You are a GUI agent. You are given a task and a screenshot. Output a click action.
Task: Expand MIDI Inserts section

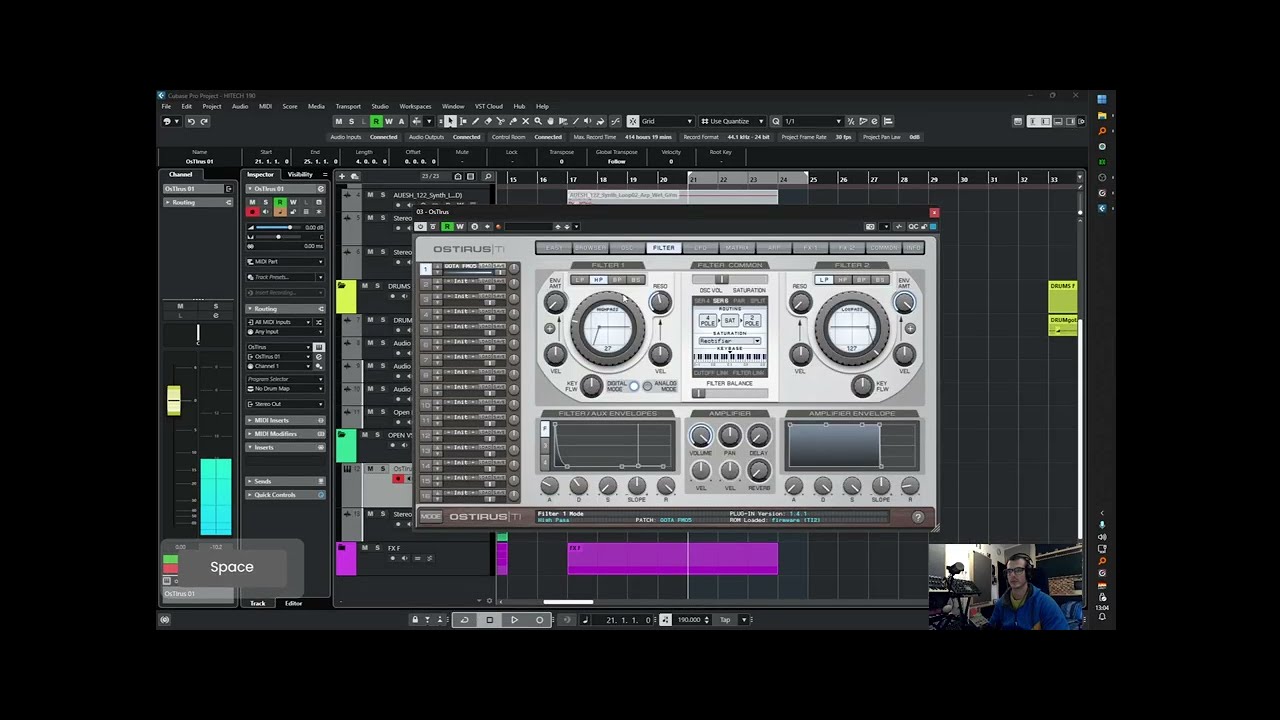pos(285,420)
